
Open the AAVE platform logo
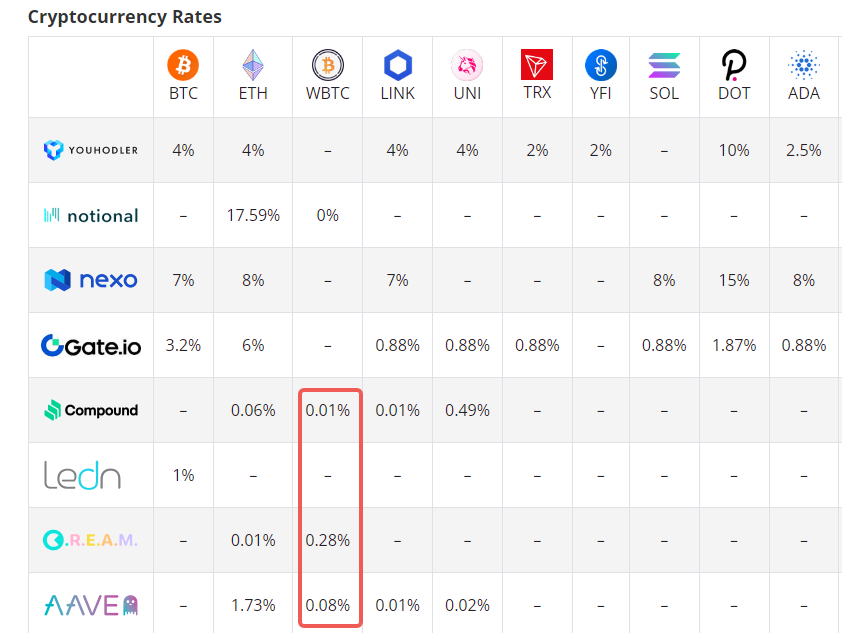click(91, 604)
